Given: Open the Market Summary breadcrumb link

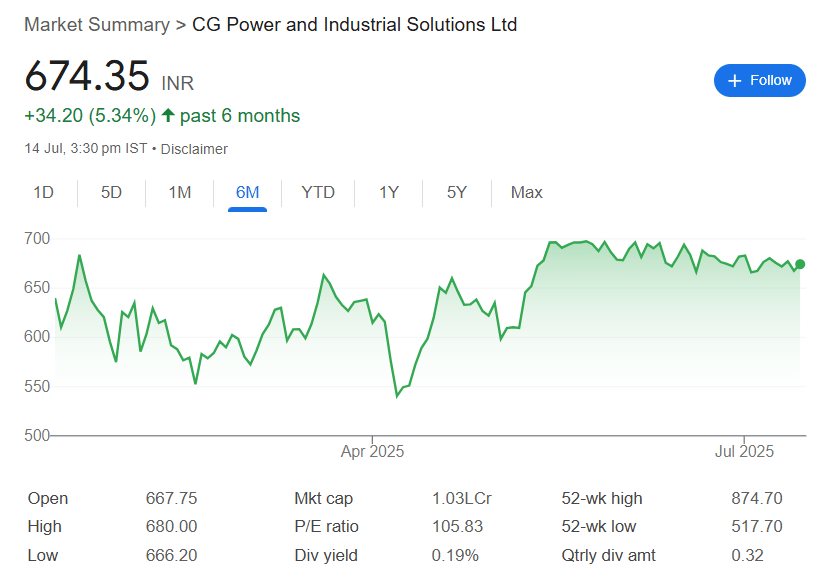Looking at the screenshot, I should (x=97, y=25).
